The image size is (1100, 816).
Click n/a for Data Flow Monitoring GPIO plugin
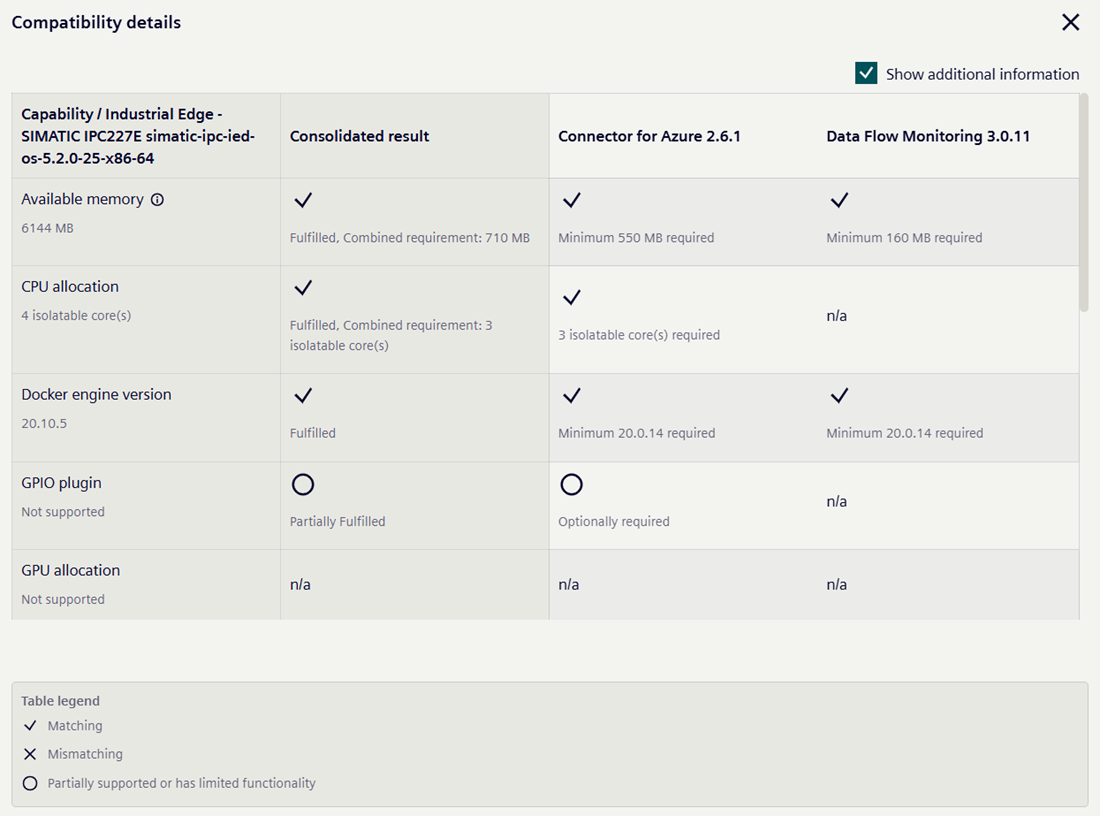point(837,501)
